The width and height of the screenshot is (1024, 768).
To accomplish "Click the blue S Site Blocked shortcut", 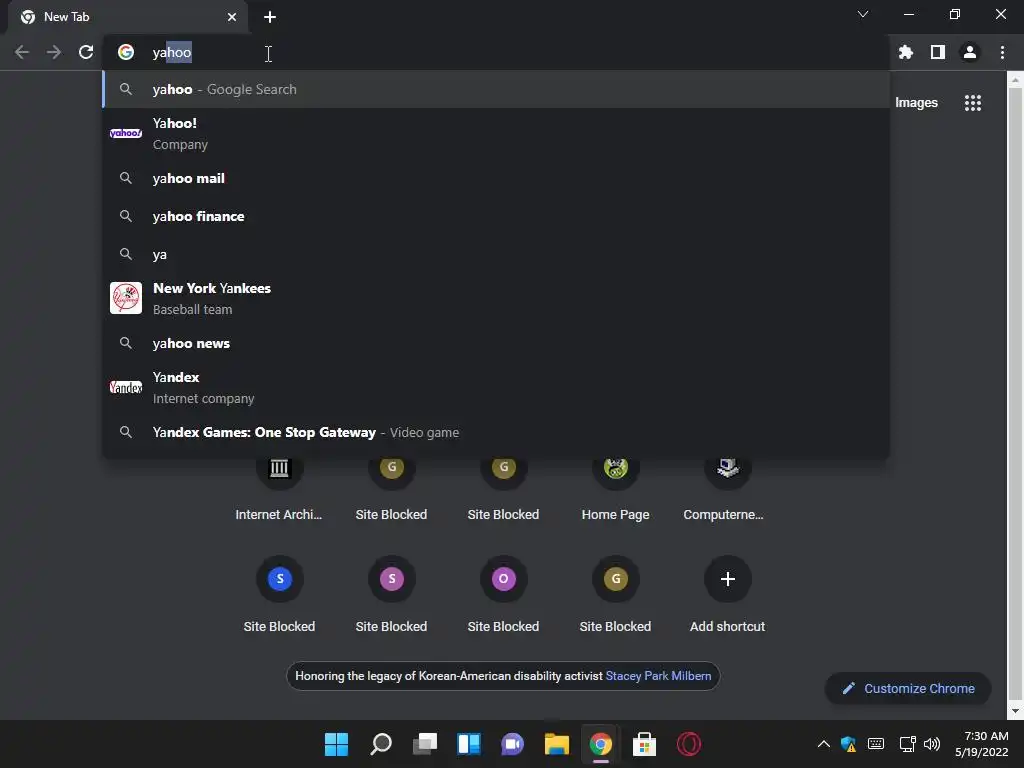I will 280,579.
